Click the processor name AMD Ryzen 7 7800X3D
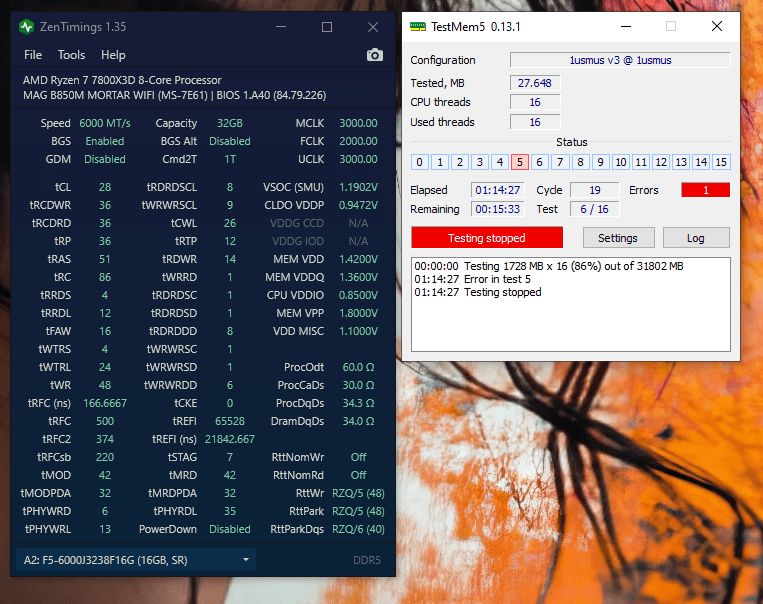Viewport: 763px width, 604px height. click(x=122, y=80)
